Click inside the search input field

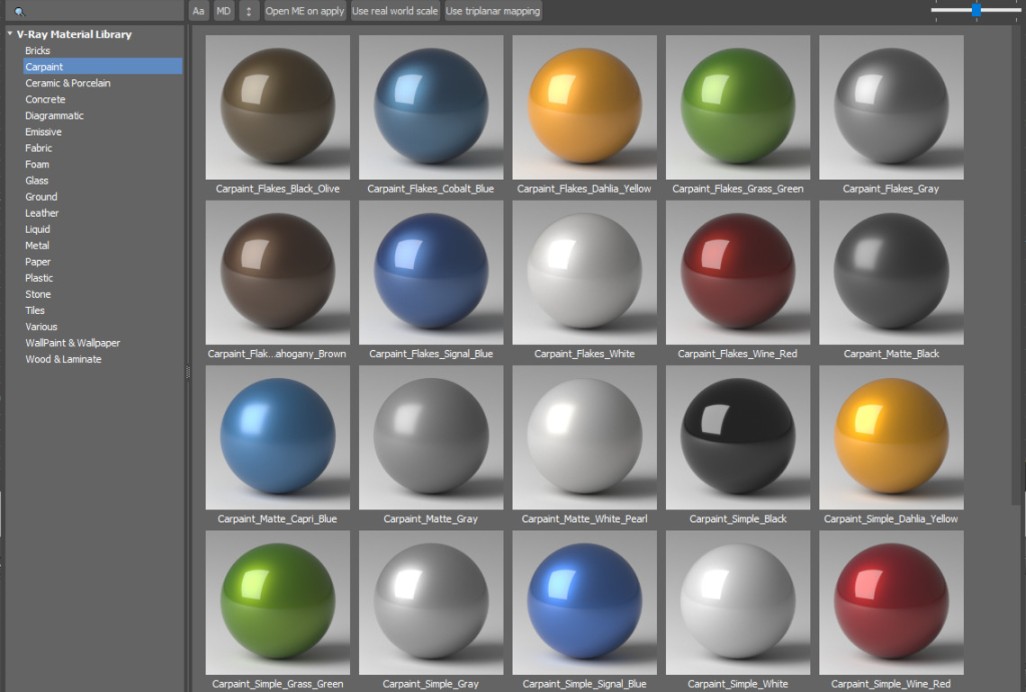100,11
